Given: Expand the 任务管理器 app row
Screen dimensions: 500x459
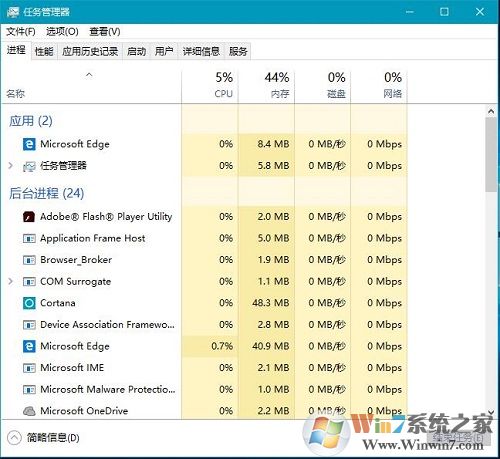Looking at the screenshot, I should tap(11, 166).
